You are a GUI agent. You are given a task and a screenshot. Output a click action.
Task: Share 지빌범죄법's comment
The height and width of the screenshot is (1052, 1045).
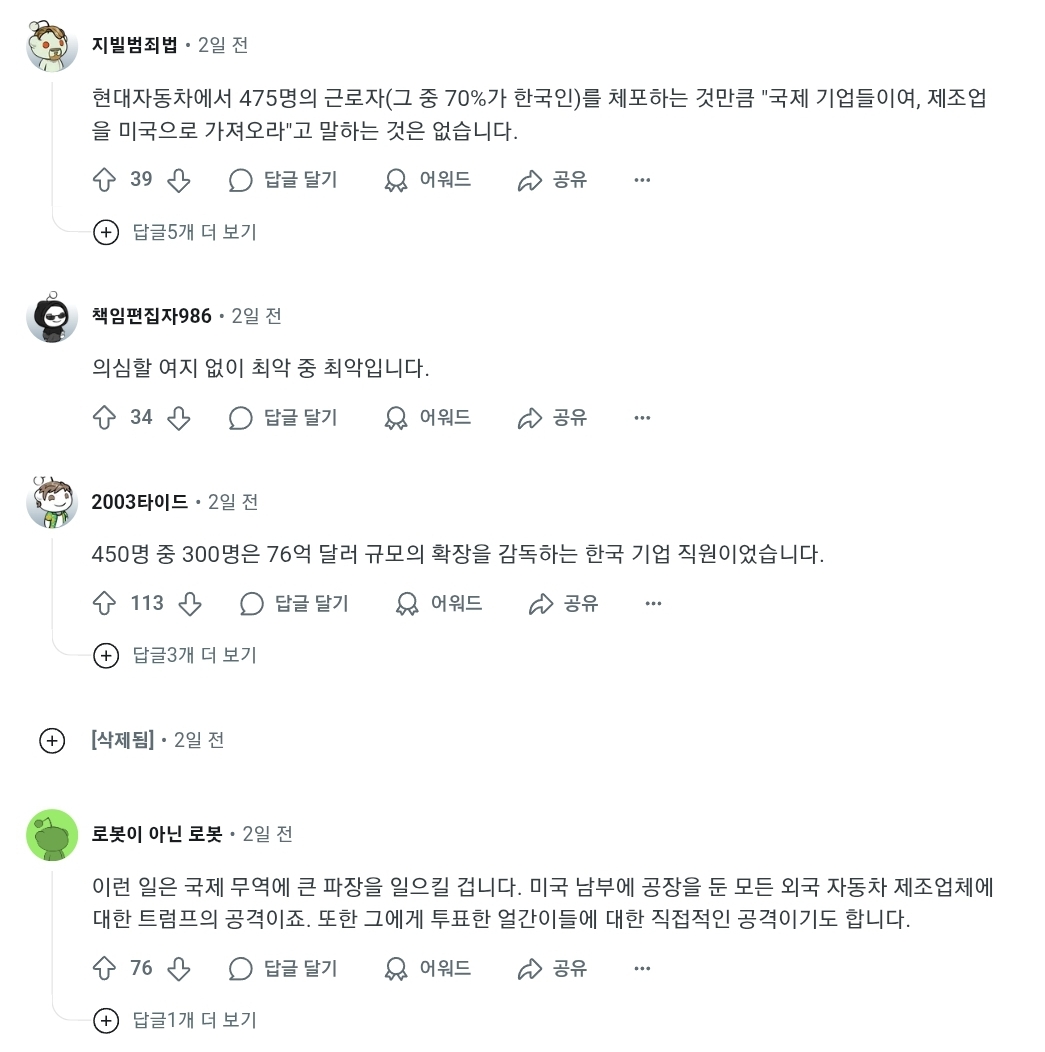coord(551,180)
